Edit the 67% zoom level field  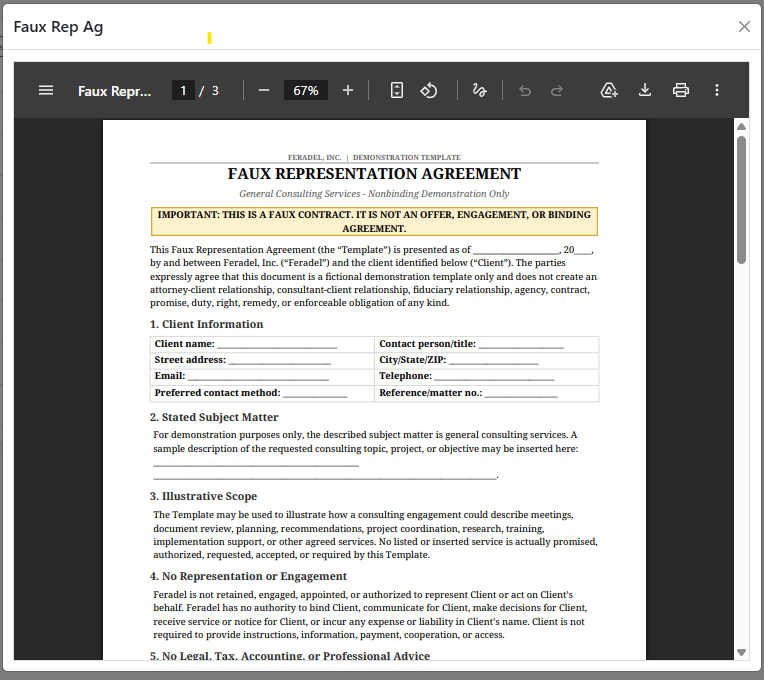point(306,91)
